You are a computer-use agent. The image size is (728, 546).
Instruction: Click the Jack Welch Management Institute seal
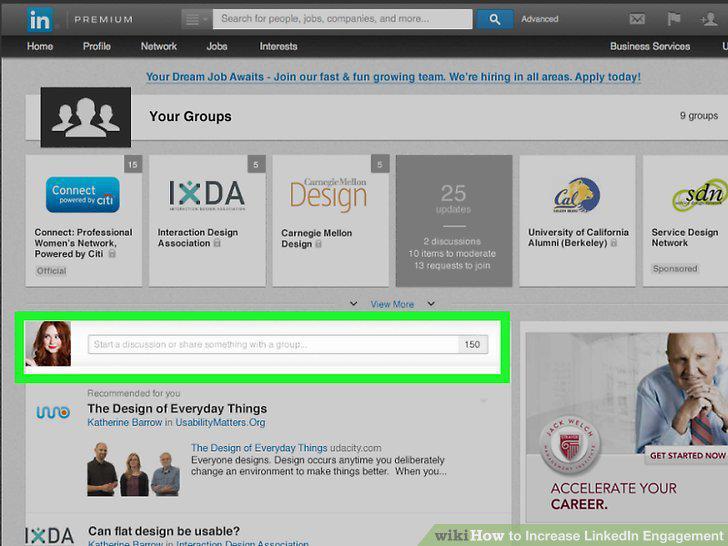(x=570, y=445)
